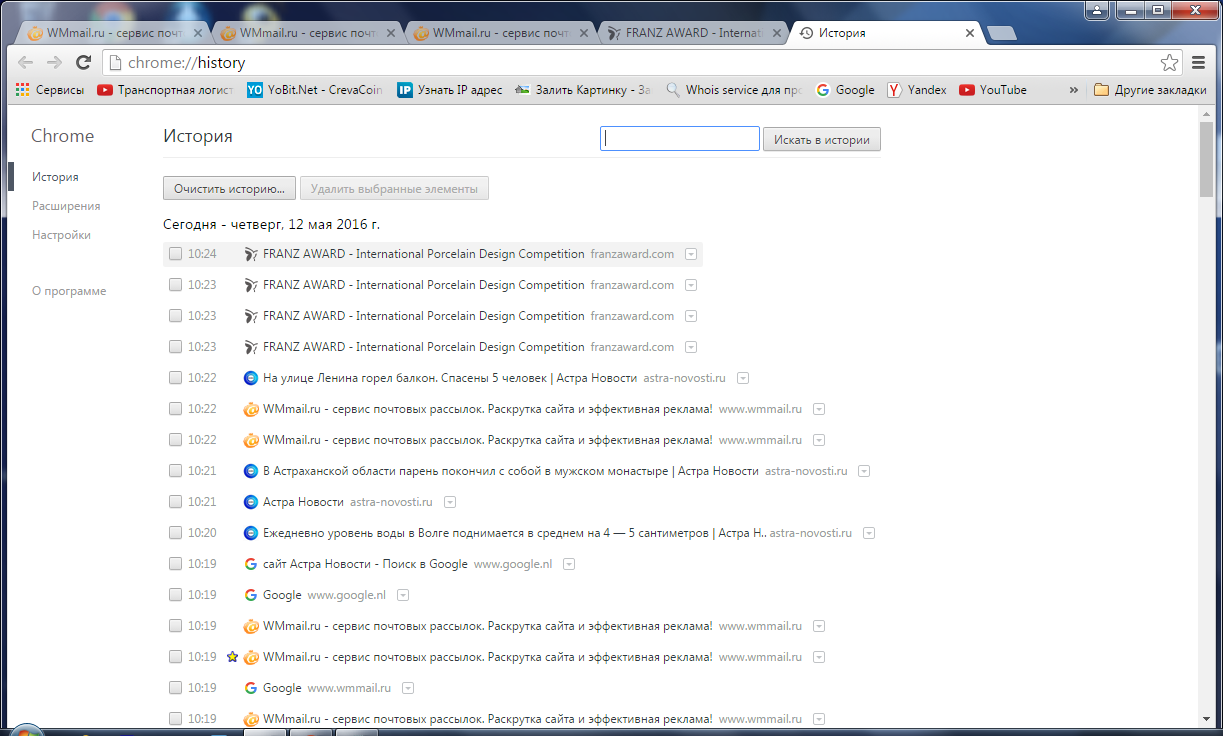Viewport: 1223px width, 736px height.
Task: Check the 10:24 FRANZ AWARD entry checkbox
Action: [x=175, y=254]
